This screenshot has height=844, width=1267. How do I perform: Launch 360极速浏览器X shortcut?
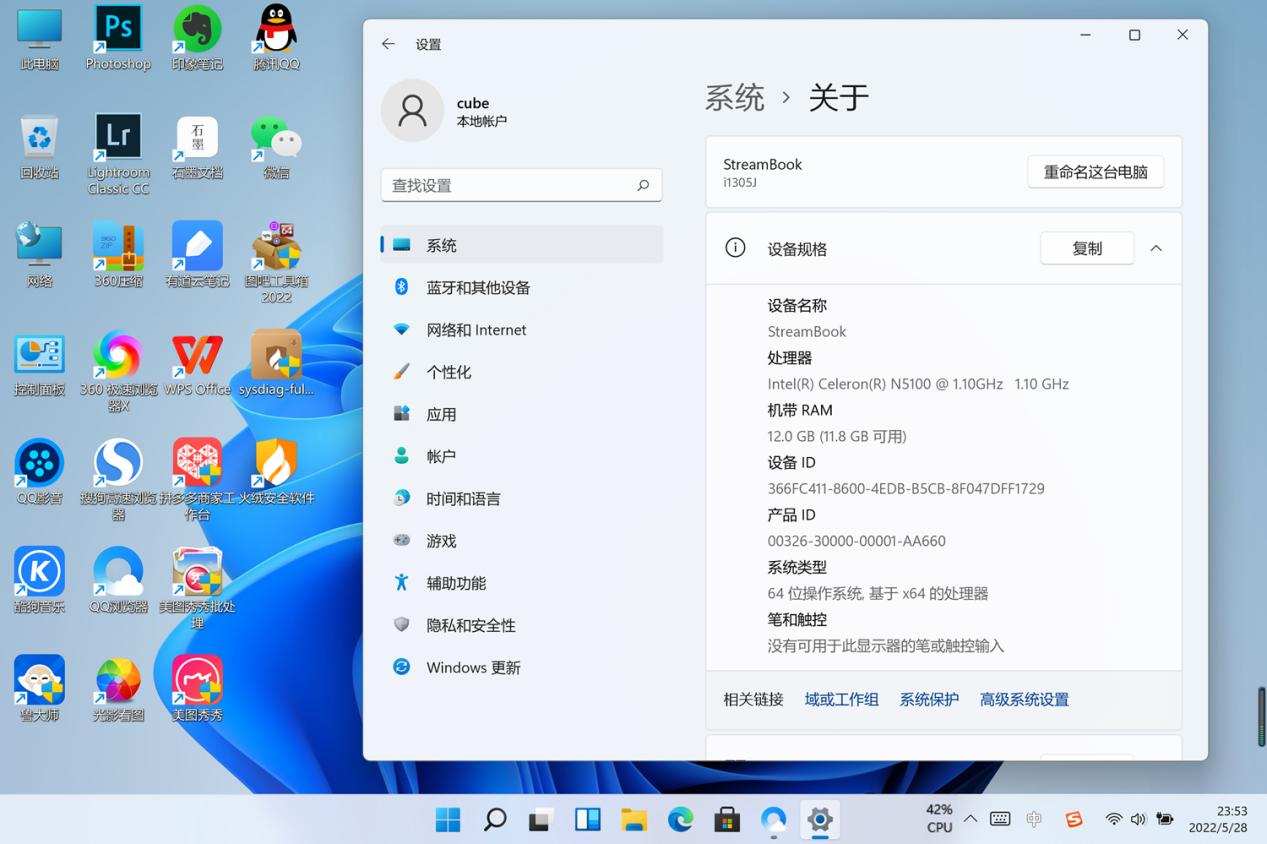pos(118,371)
